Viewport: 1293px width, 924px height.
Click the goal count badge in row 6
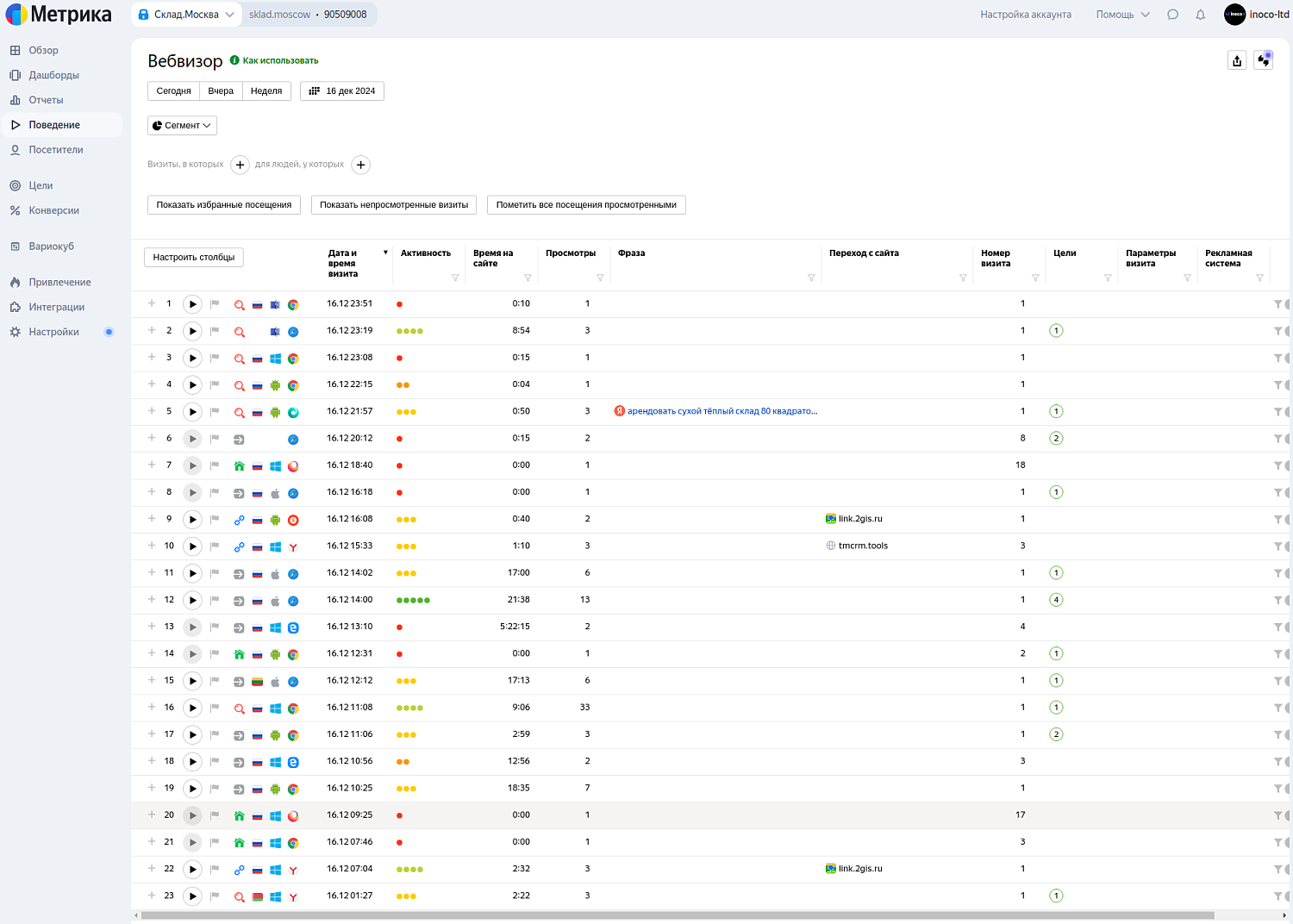[x=1056, y=439]
